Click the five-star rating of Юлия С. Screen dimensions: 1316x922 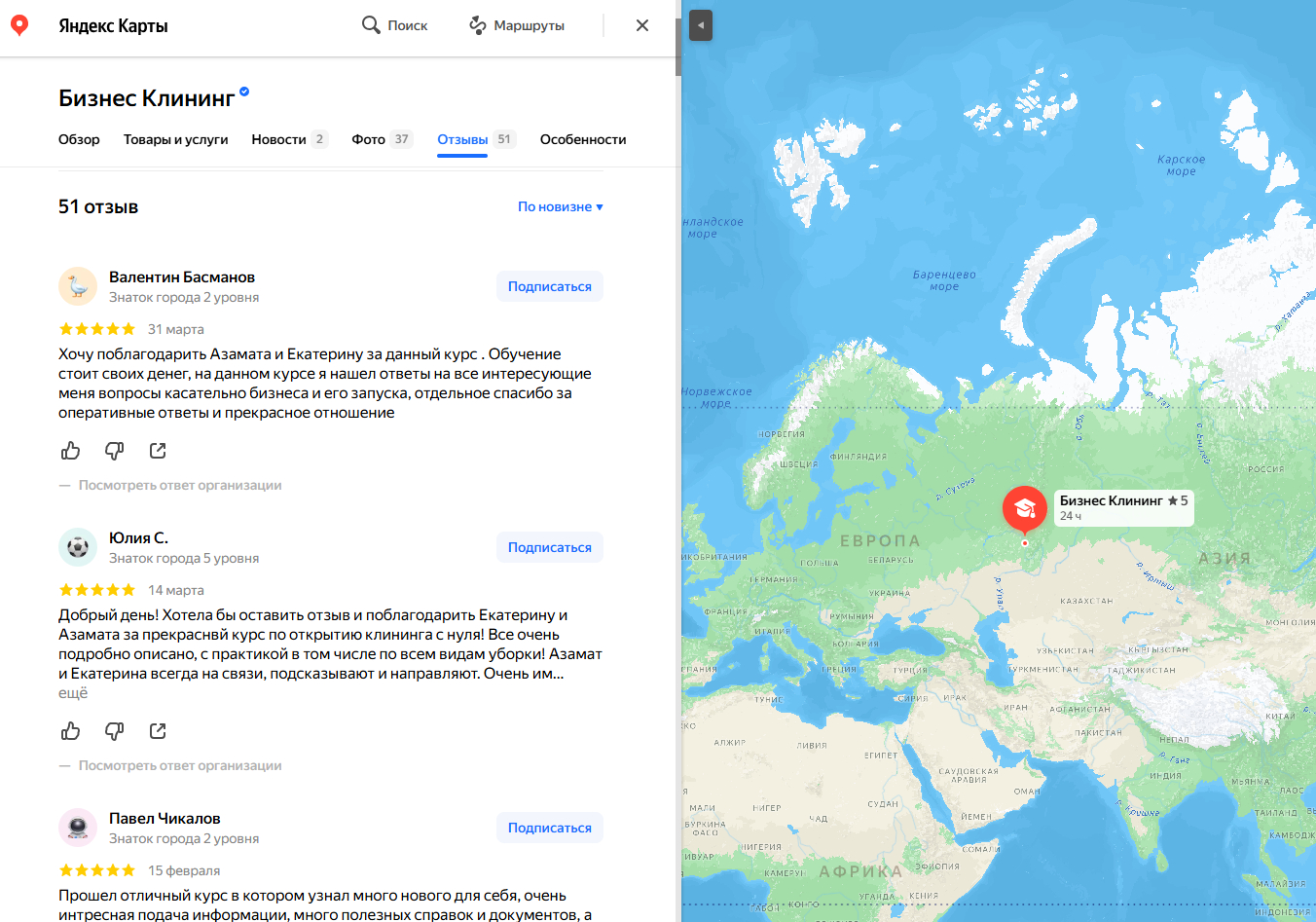(x=97, y=590)
